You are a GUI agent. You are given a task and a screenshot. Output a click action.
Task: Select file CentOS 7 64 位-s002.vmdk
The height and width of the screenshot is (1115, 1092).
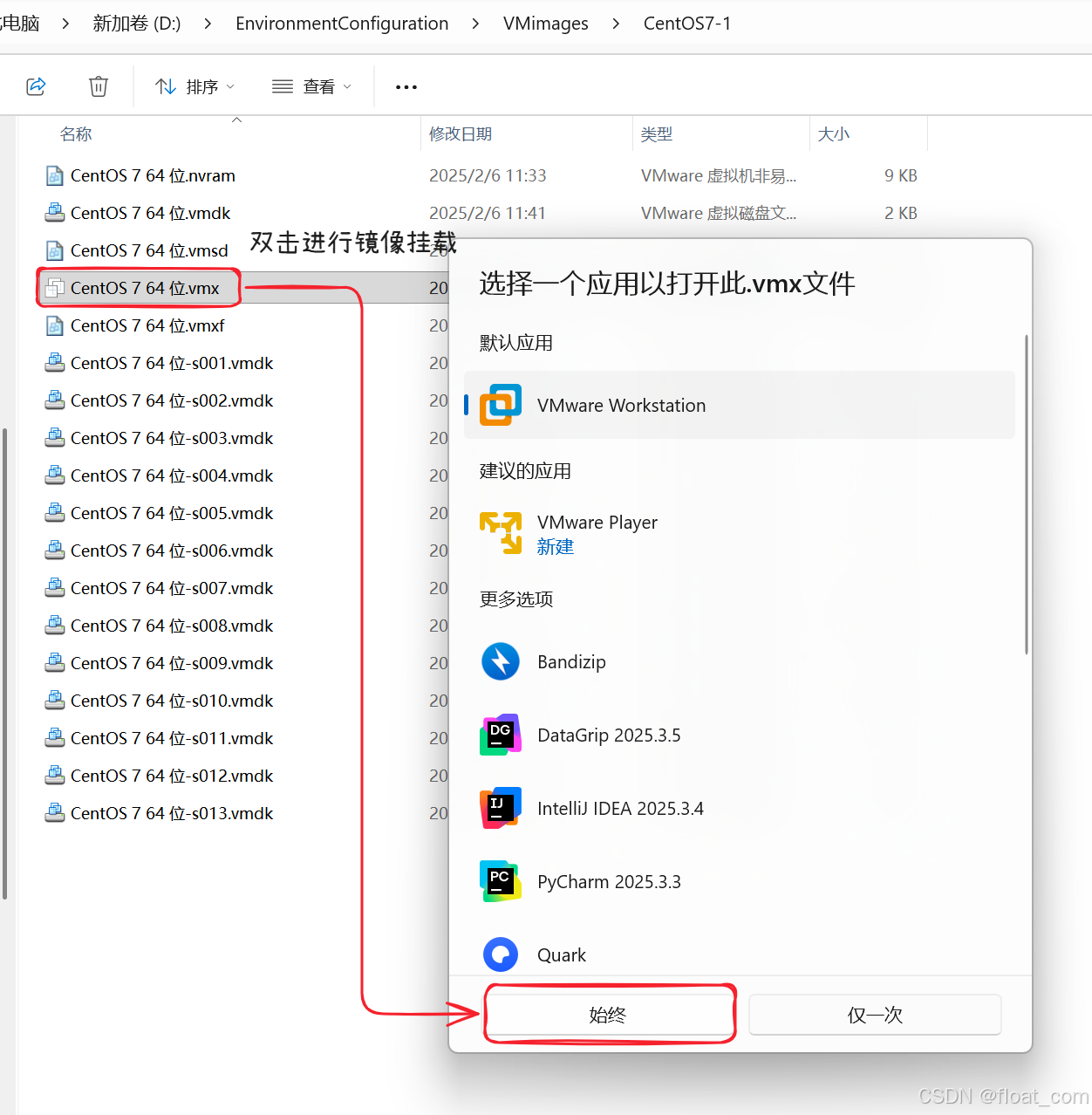(172, 400)
